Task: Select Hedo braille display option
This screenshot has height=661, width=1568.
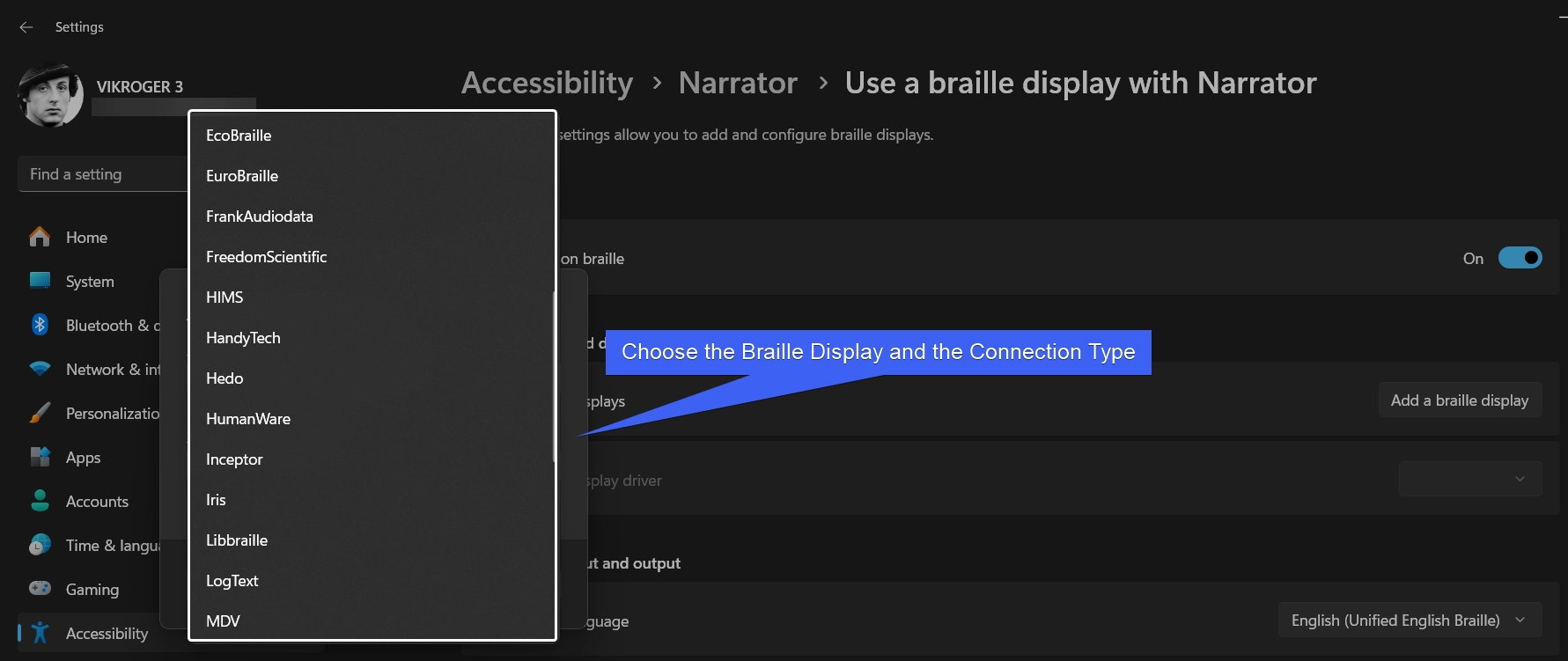Action: coord(372,378)
